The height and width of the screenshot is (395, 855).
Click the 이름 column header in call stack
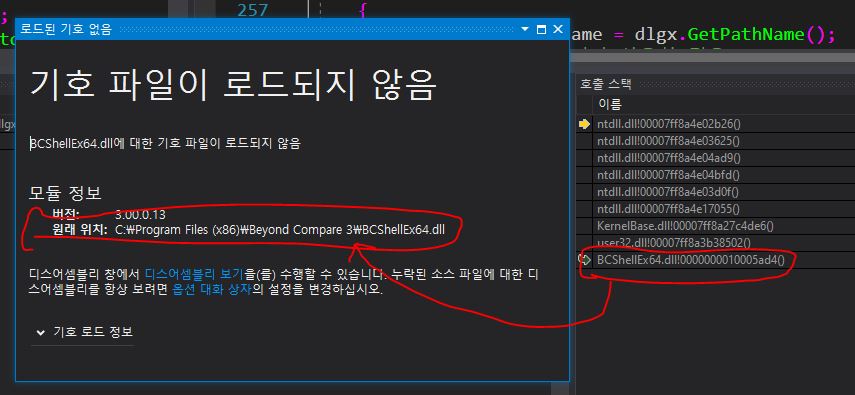(610, 104)
